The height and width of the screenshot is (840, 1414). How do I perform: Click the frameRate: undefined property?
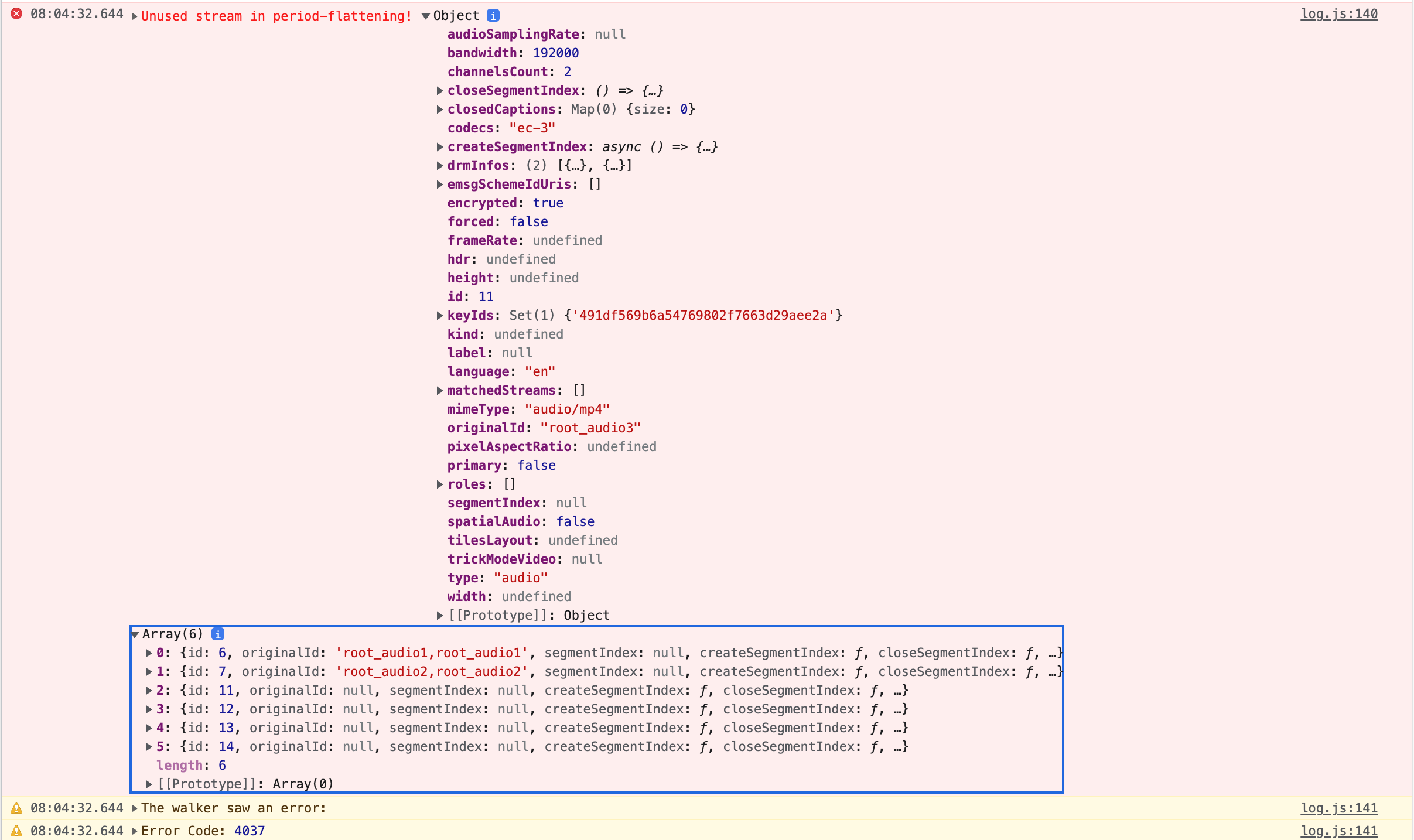(525, 241)
